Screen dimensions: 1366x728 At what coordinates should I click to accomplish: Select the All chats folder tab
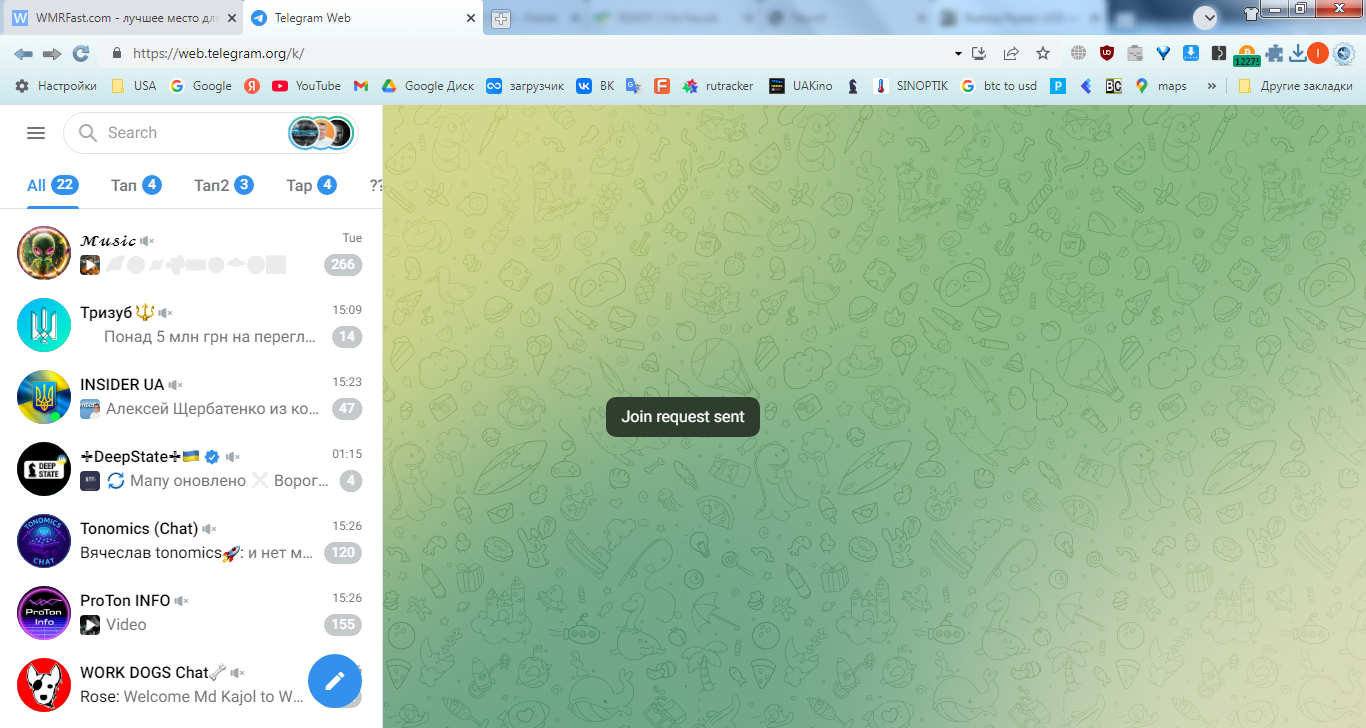[x=52, y=185]
